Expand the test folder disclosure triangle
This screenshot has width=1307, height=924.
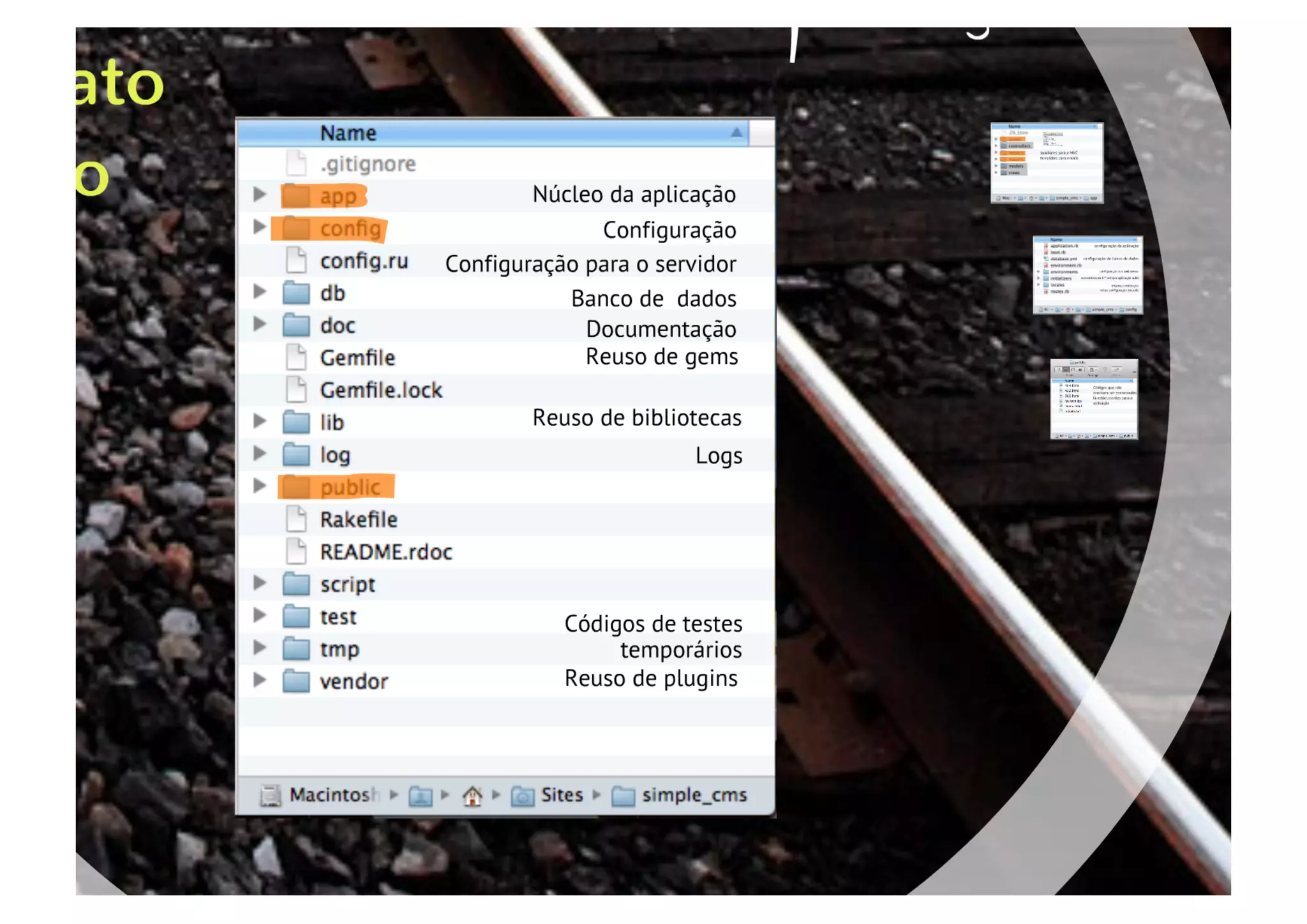coord(259,615)
